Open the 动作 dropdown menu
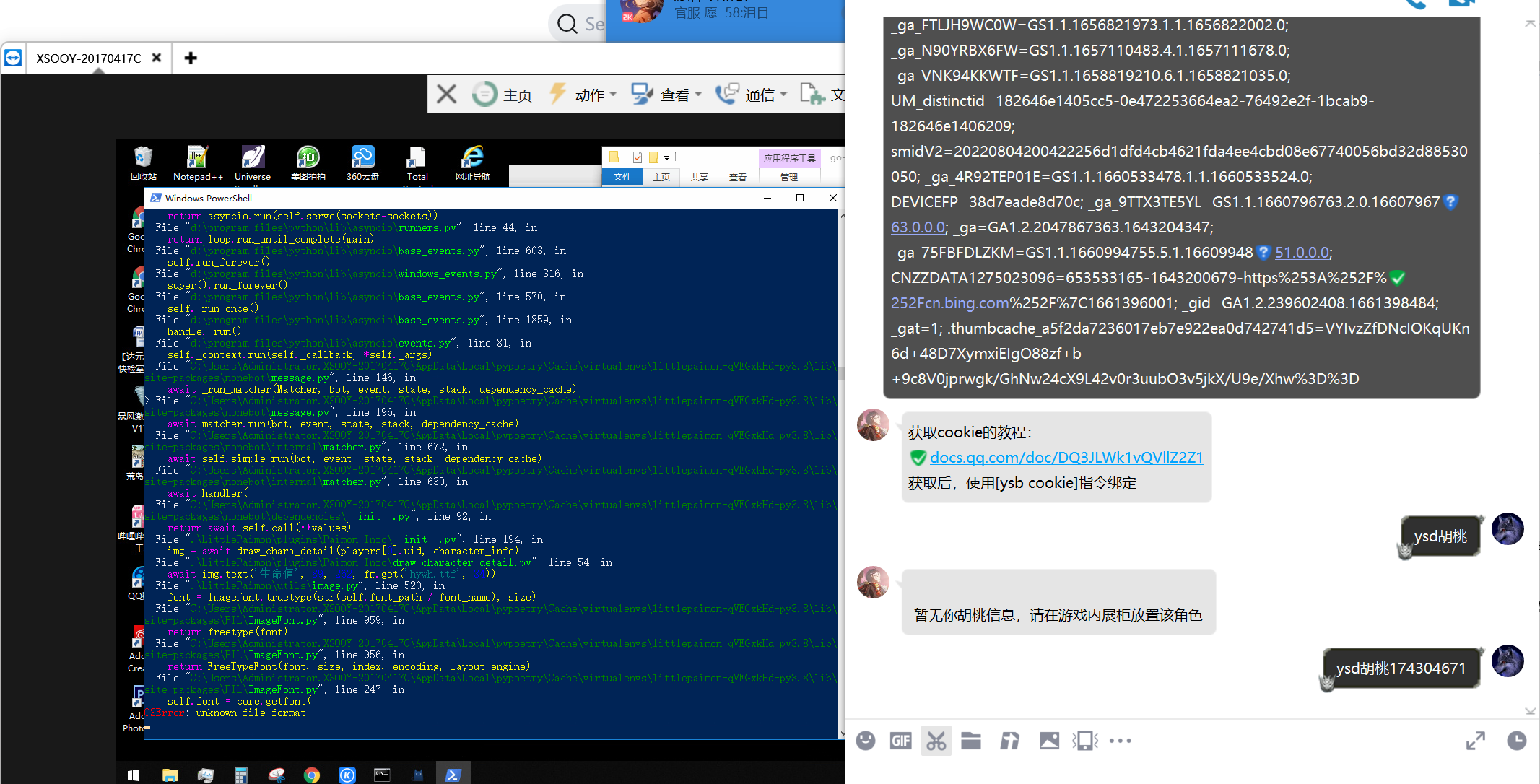The image size is (1540, 784). pos(588,94)
